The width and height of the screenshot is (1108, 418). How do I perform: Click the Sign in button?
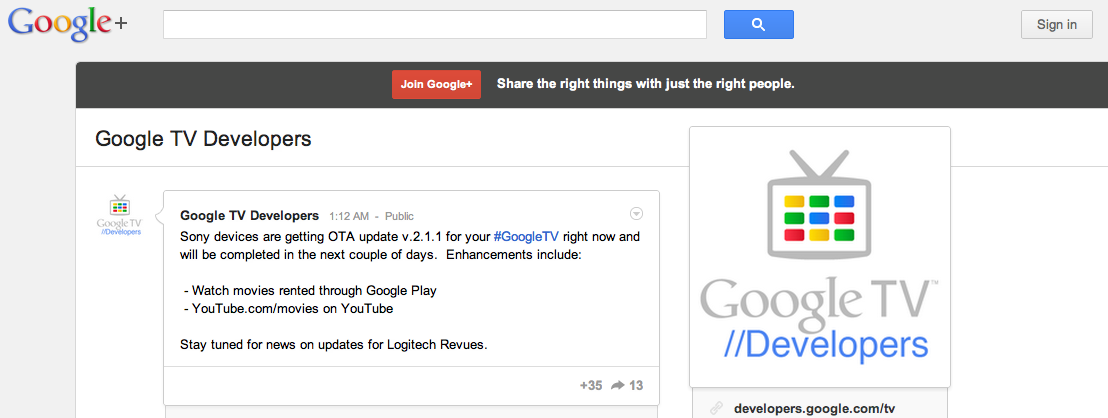click(x=1056, y=25)
